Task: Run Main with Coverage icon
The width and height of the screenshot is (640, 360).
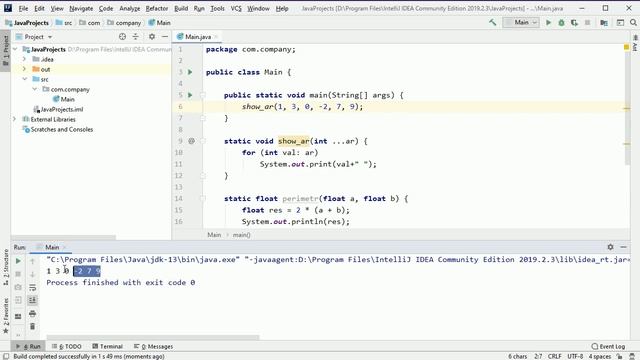Action: pos(575,22)
